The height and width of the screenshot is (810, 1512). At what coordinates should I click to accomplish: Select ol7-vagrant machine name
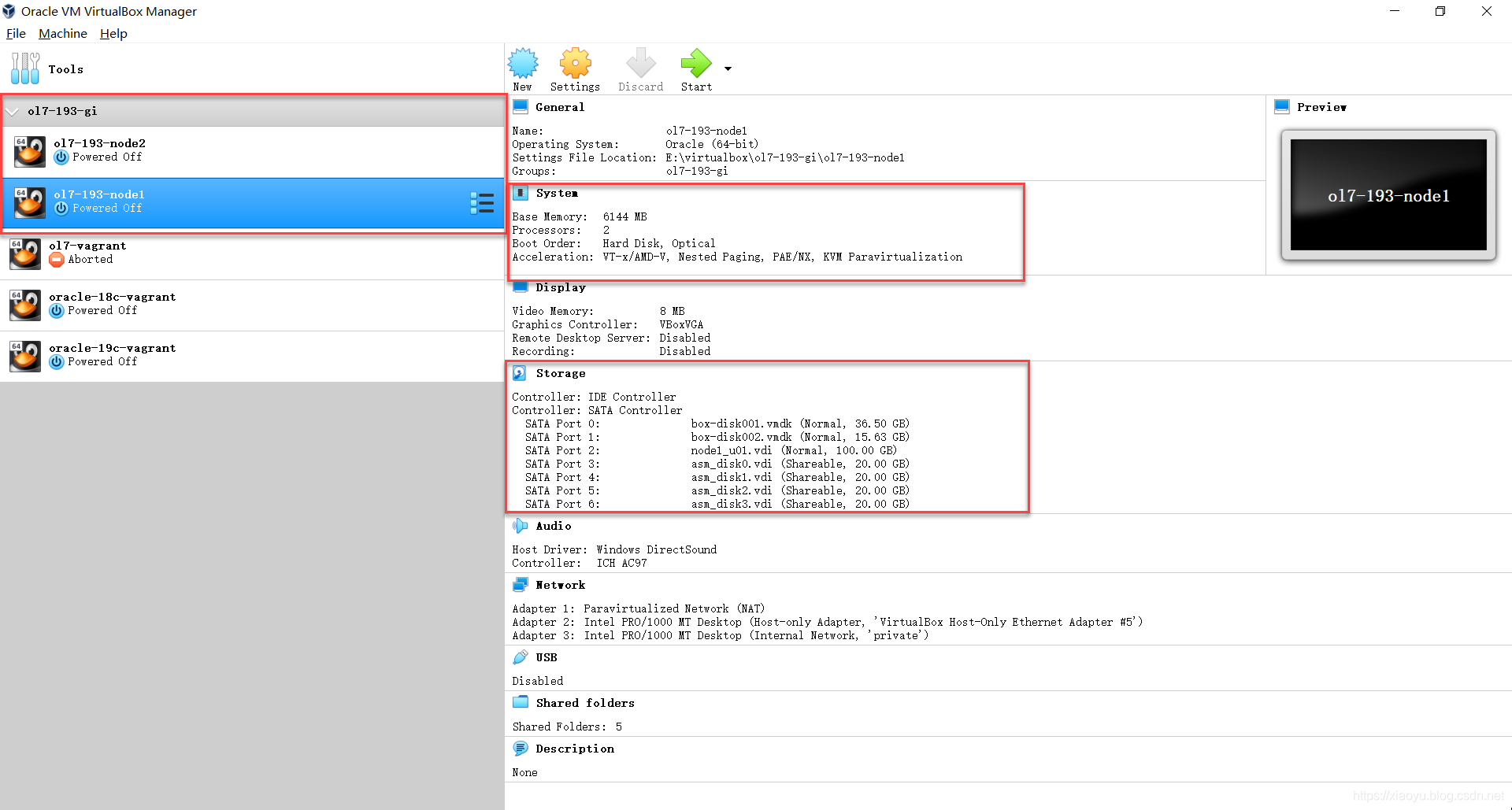87,246
